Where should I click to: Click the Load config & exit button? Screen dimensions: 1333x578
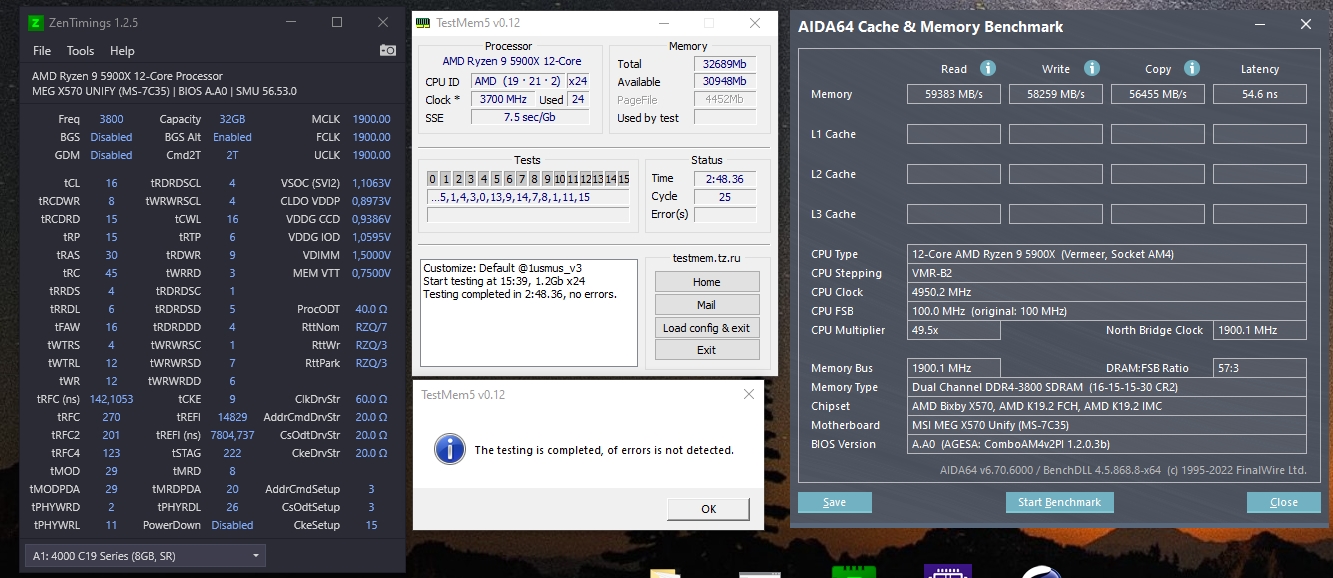coord(706,328)
